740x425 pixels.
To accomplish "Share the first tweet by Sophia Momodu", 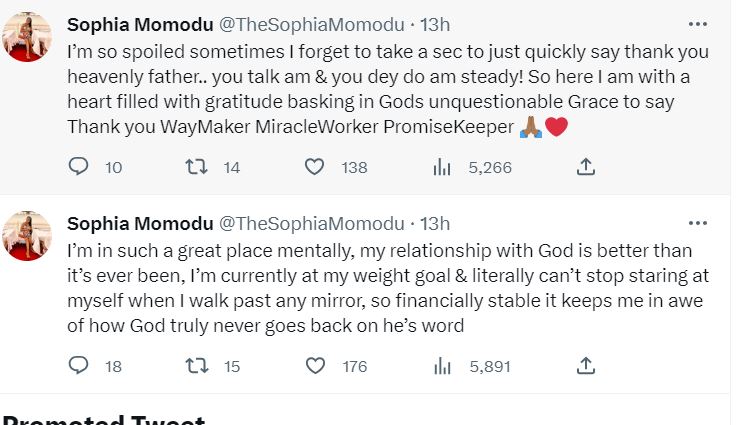I will point(587,168).
